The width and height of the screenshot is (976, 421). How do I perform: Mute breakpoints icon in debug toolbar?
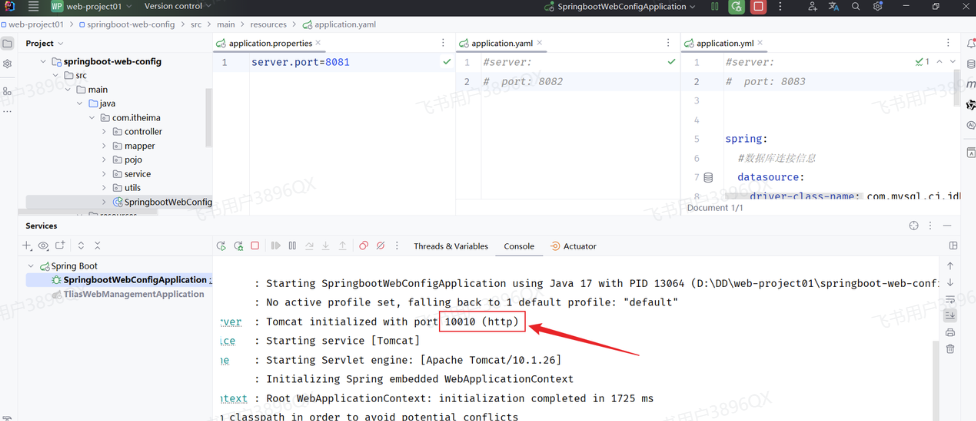pos(380,246)
